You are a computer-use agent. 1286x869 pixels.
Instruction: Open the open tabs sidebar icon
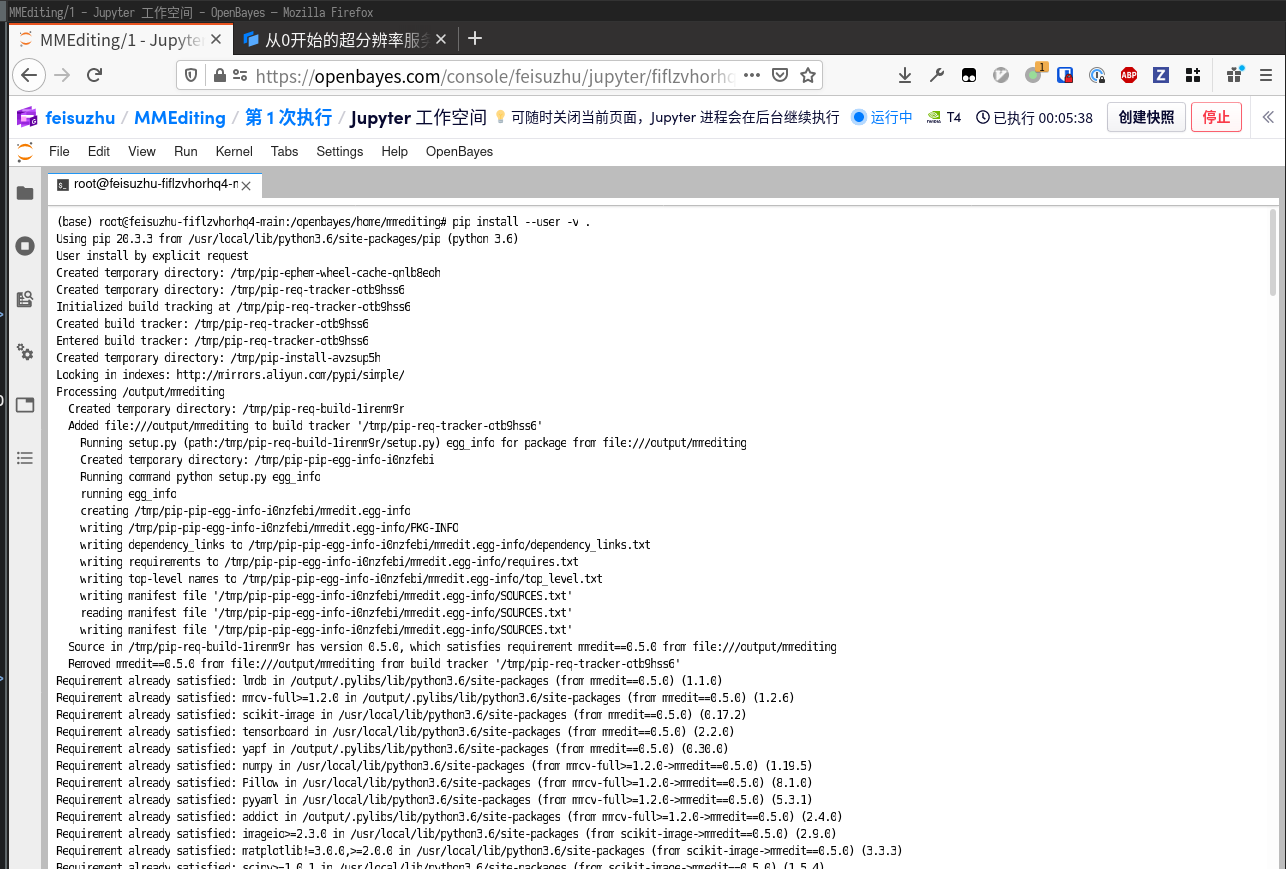point(25,405)
